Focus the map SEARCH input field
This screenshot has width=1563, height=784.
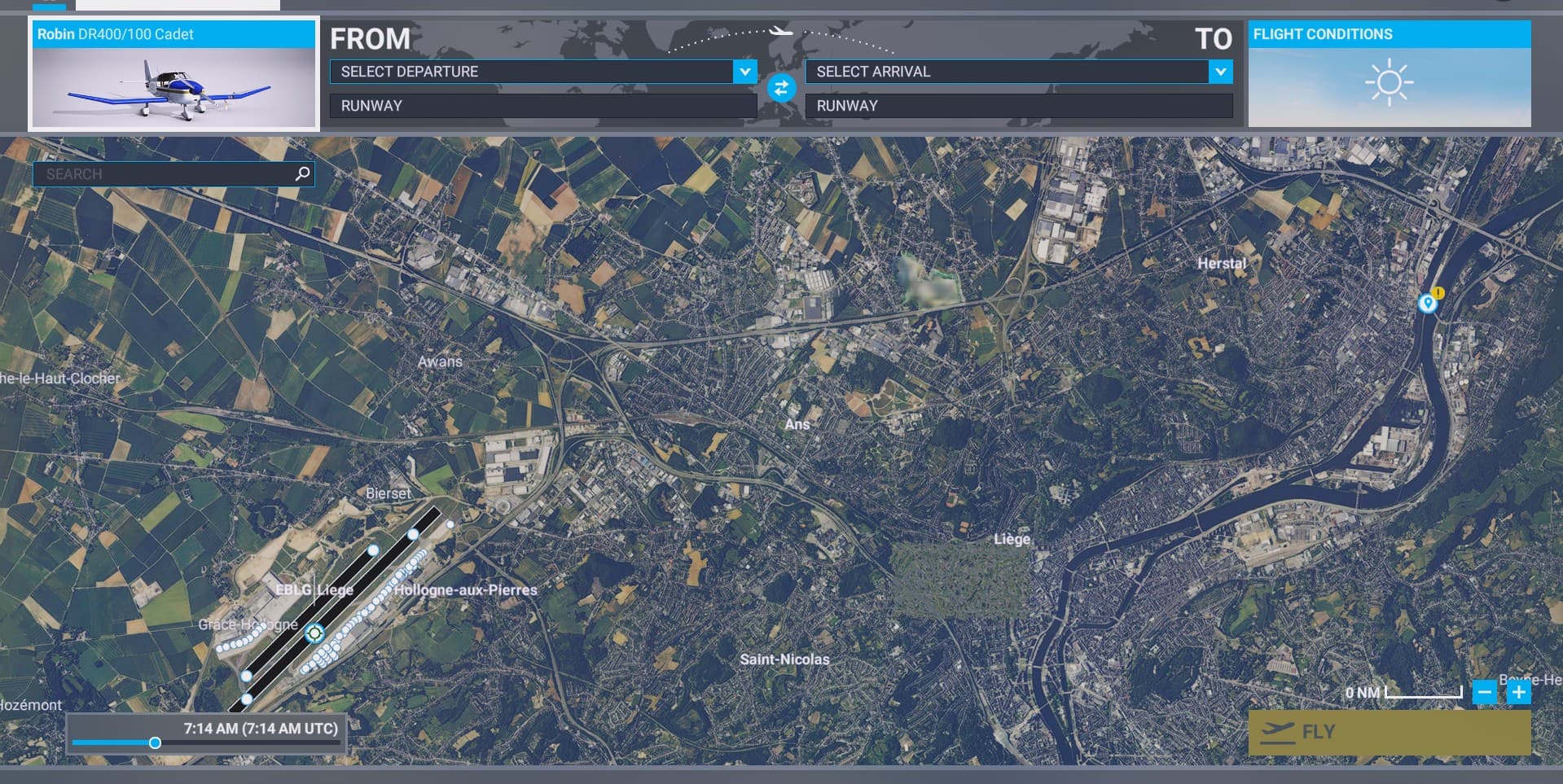click(163, 174)
